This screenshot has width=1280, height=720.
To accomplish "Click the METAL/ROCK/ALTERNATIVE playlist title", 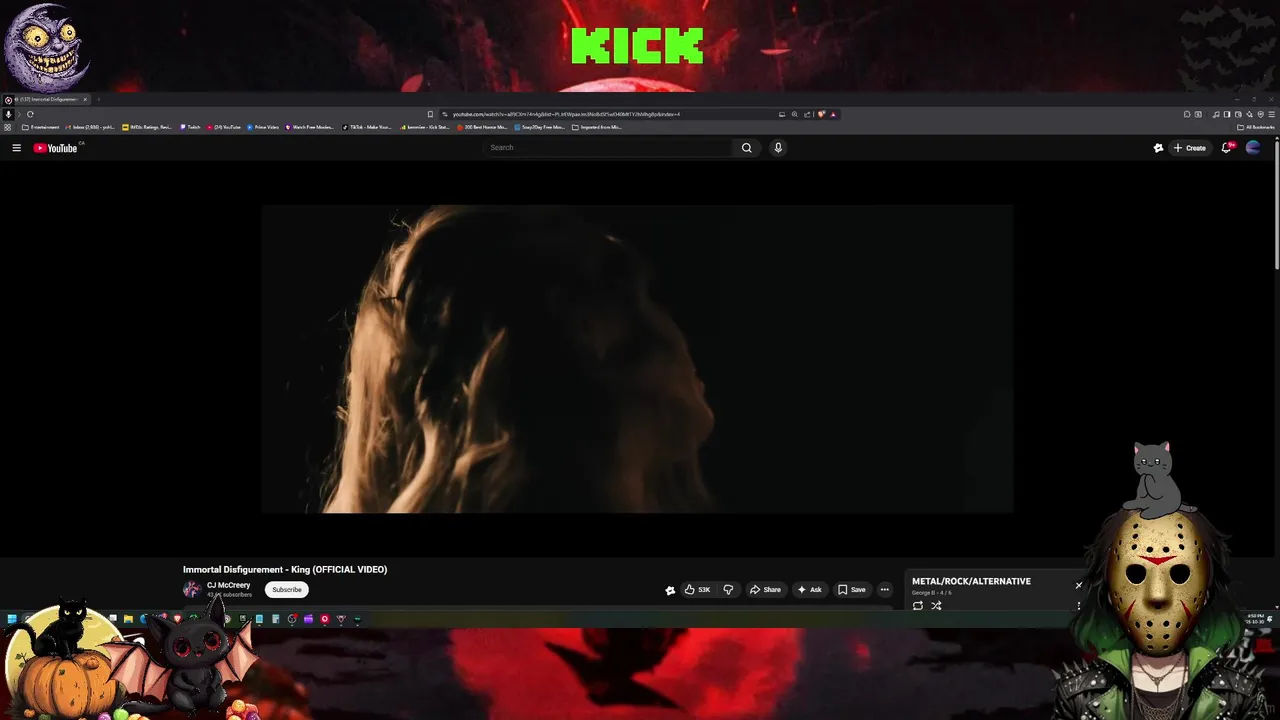I will pos(971,581).
